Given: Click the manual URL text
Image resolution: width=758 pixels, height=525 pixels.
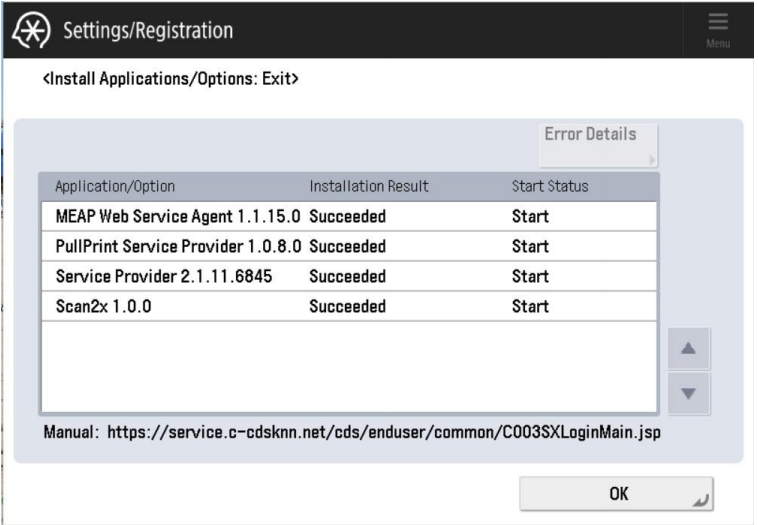Looking at the screenshot, I should [x=383, y=434].
